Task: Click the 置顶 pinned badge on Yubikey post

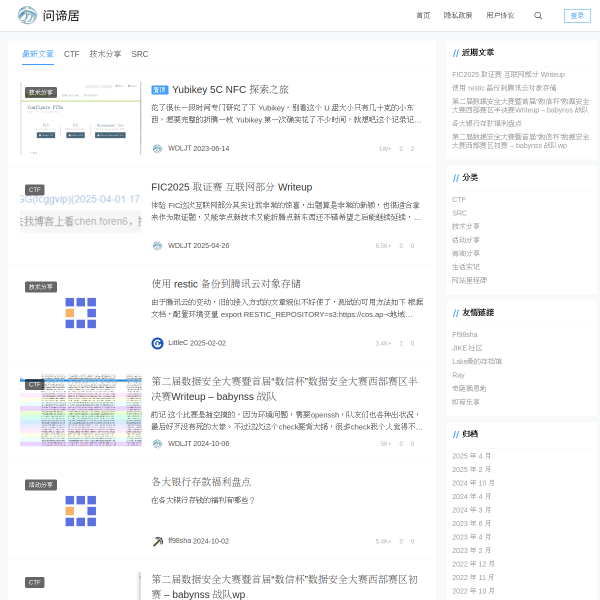Action: [160, 89]
